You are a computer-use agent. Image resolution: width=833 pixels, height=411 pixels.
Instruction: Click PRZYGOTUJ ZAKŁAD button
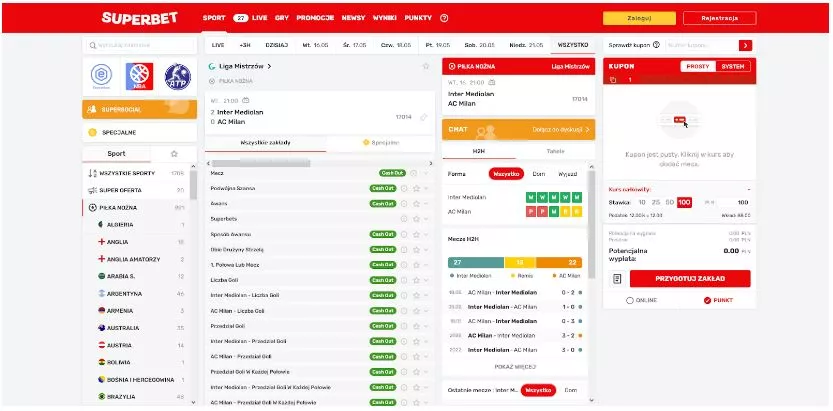690,279
